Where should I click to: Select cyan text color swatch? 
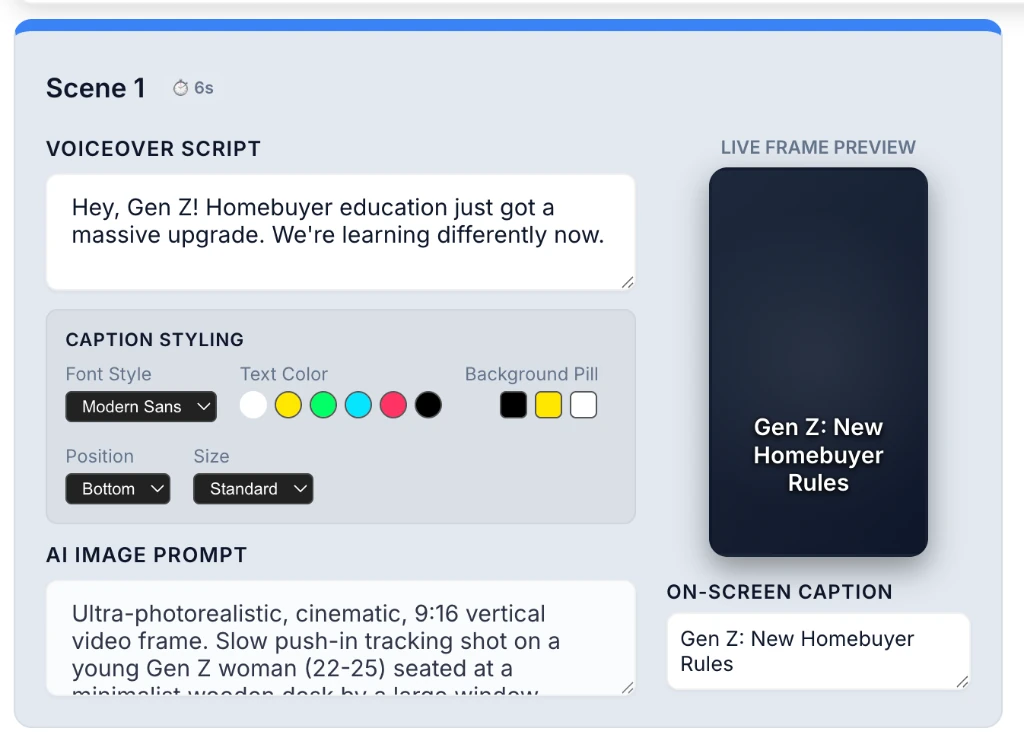pyautogui.click(x=359, y=405)
